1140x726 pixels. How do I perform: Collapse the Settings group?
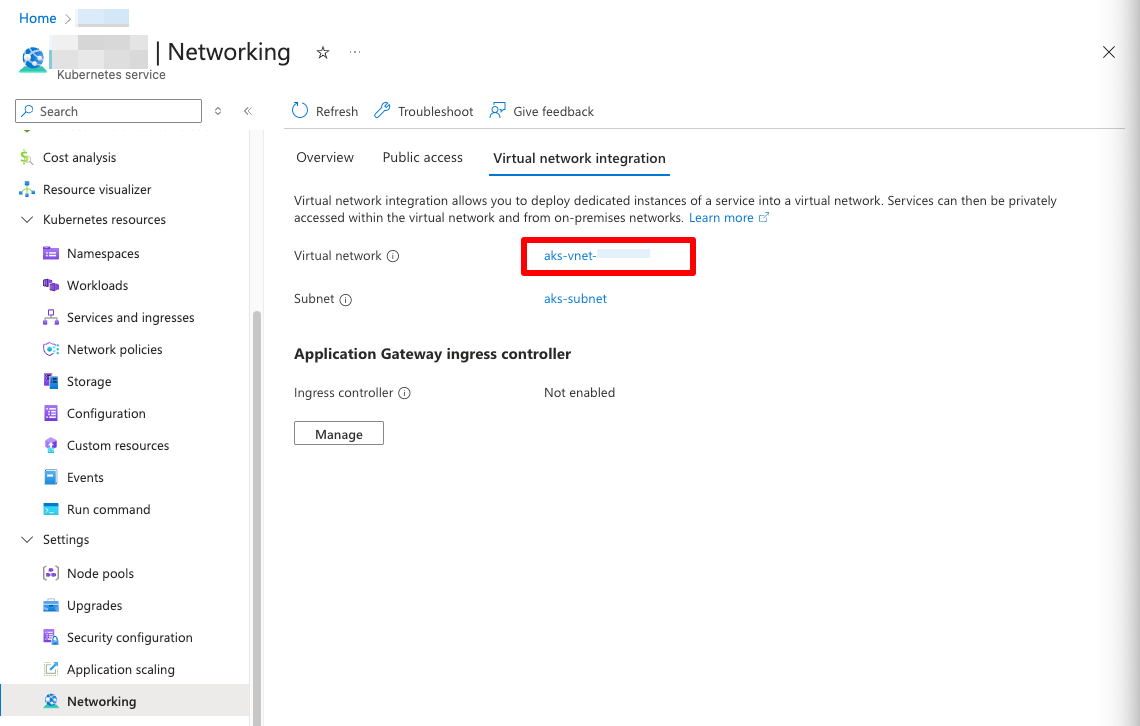27,539
